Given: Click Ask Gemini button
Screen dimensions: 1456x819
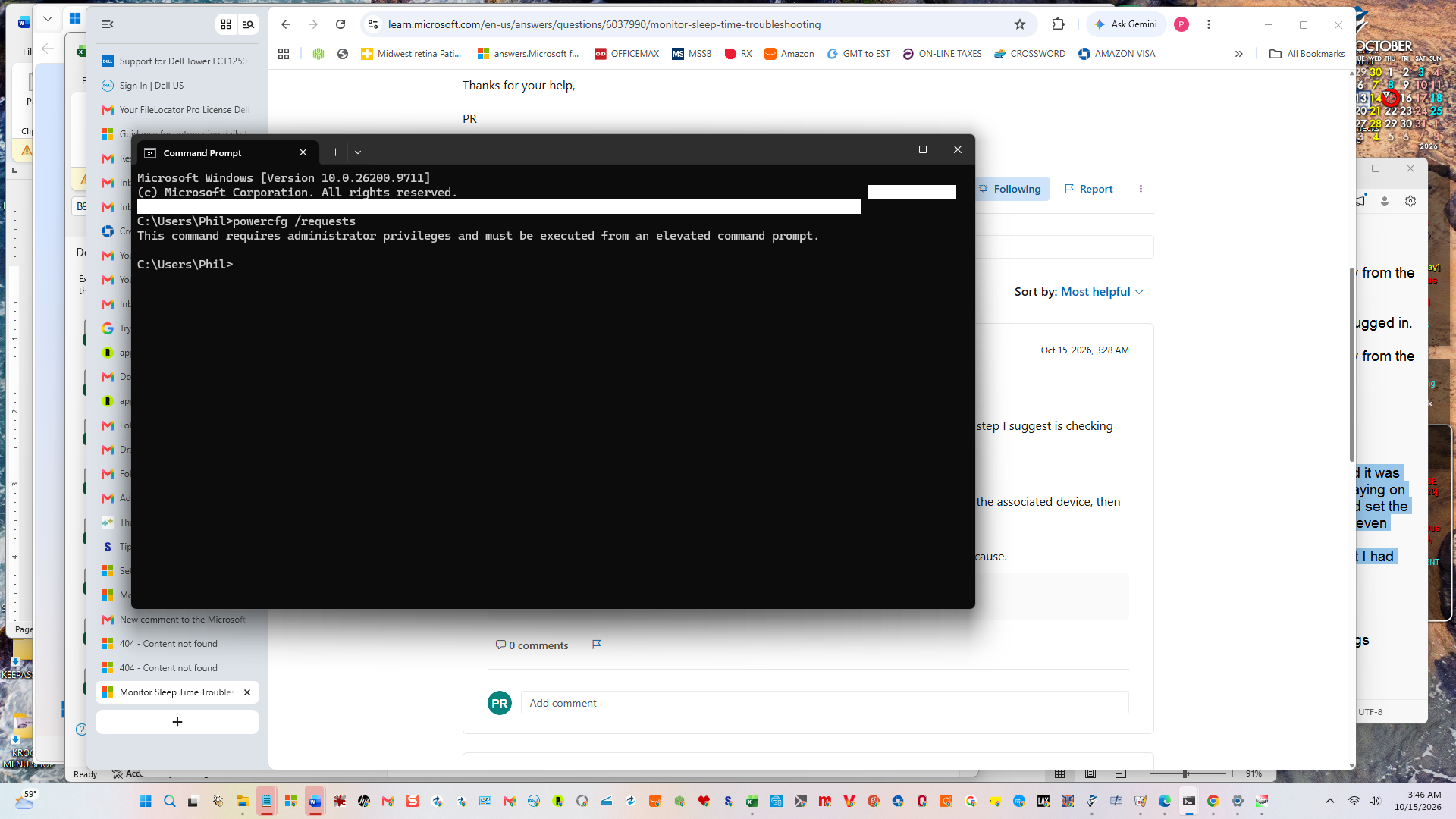Looking at the screenshot, I should [x=1125, y=24].
